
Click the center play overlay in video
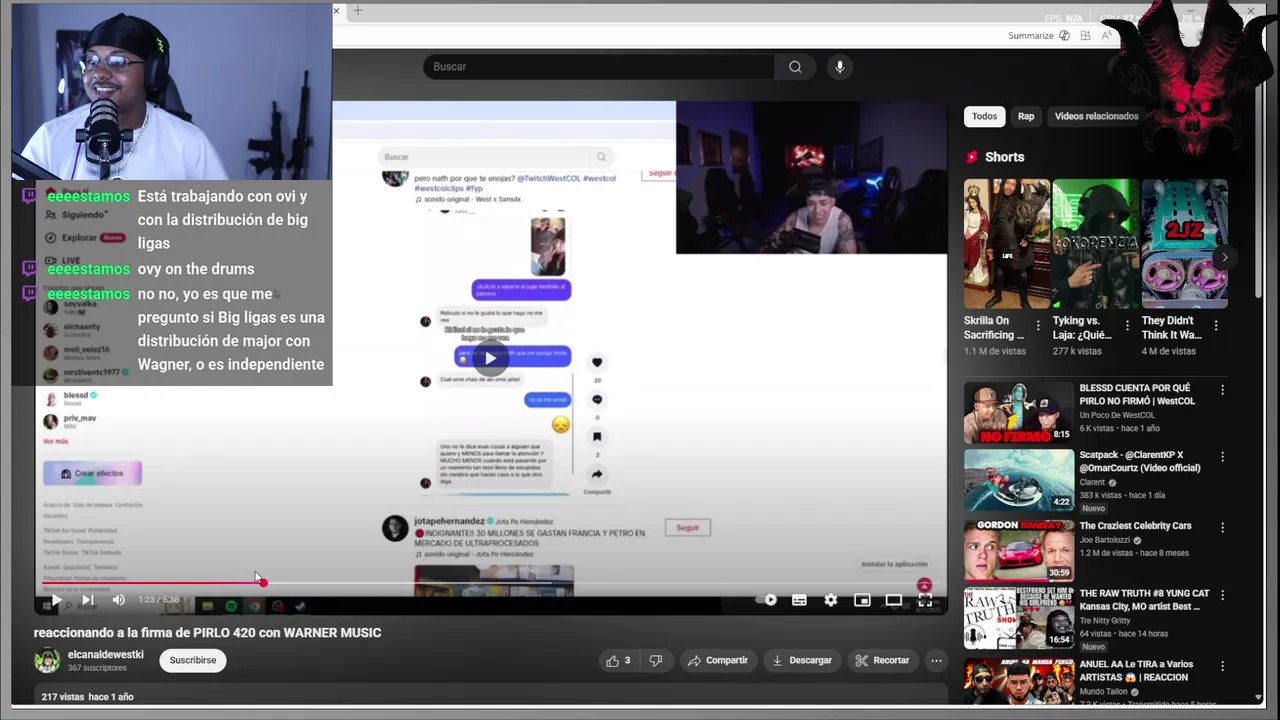coord(490,358)
